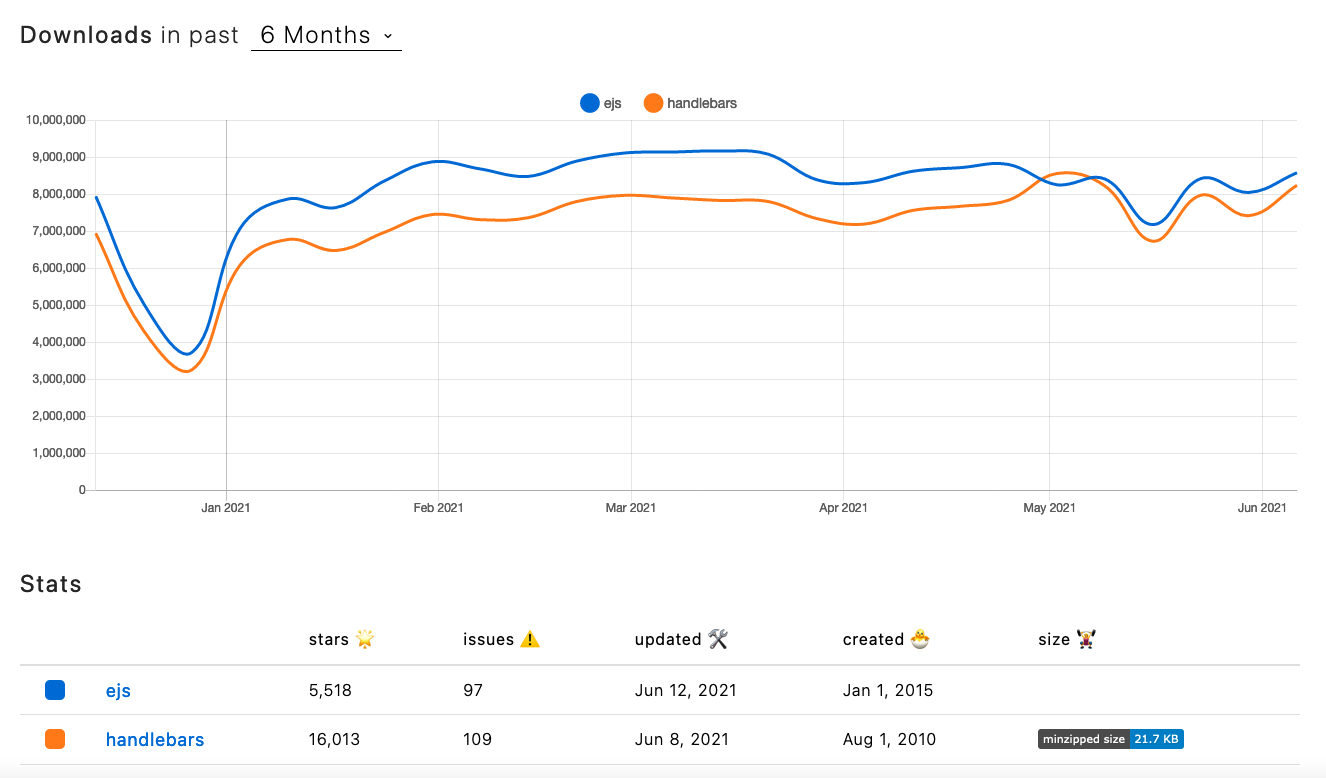The image size is (1326, 778).
Task: Click the issues column header text
Action: coord(489,639)
